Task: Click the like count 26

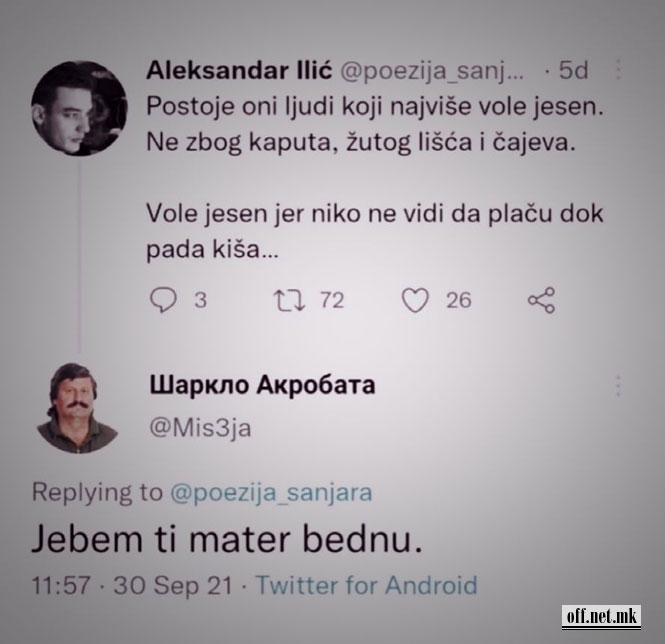Action: (x=458, y=300)
